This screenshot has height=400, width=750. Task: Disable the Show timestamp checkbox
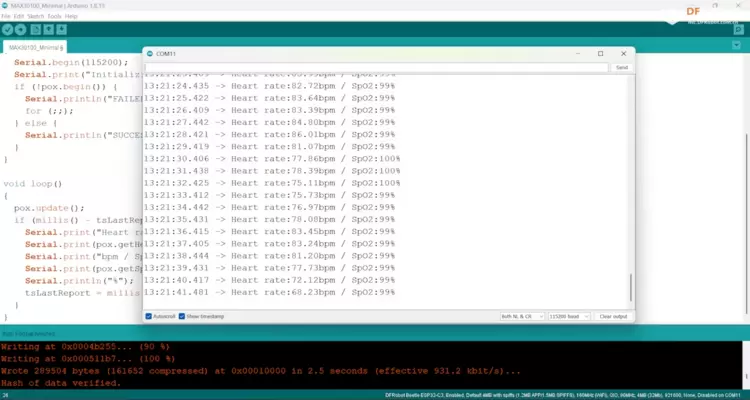click(182, 316)
